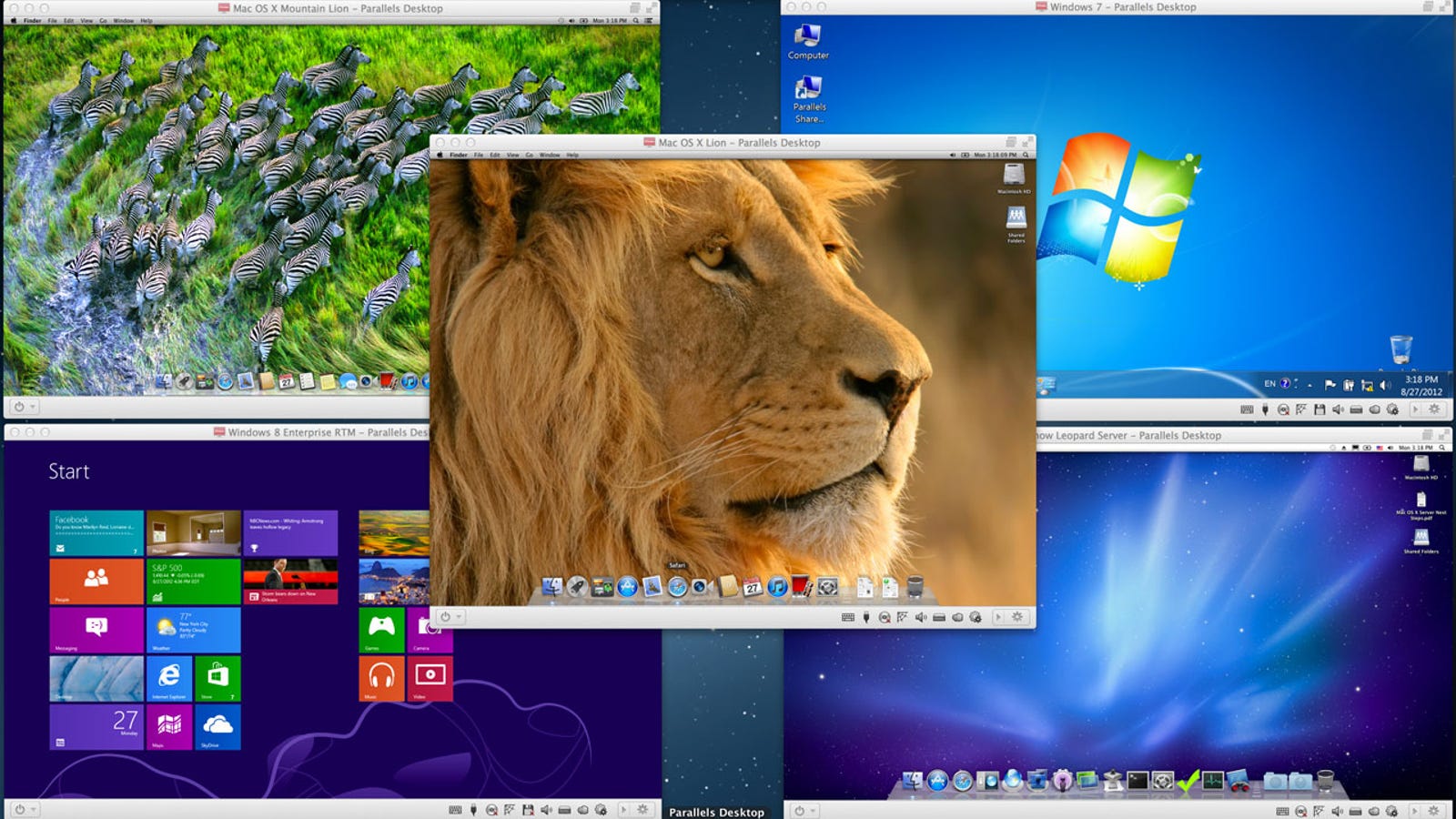1456x819 pixels.
Task: Expand power dropdown in Mountain Lion window
Action: 25,407
